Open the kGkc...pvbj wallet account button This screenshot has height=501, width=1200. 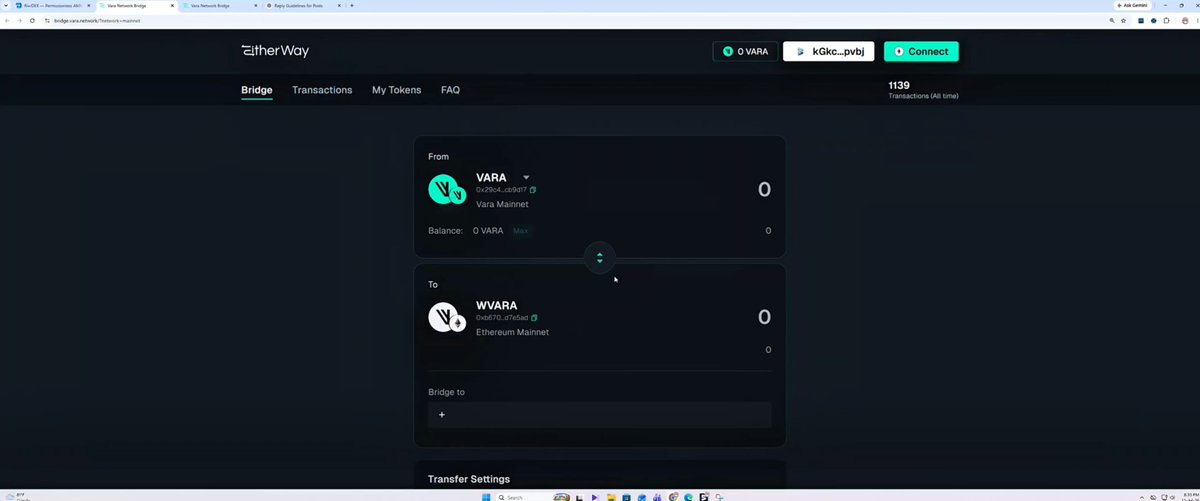[x=830, y=51]
